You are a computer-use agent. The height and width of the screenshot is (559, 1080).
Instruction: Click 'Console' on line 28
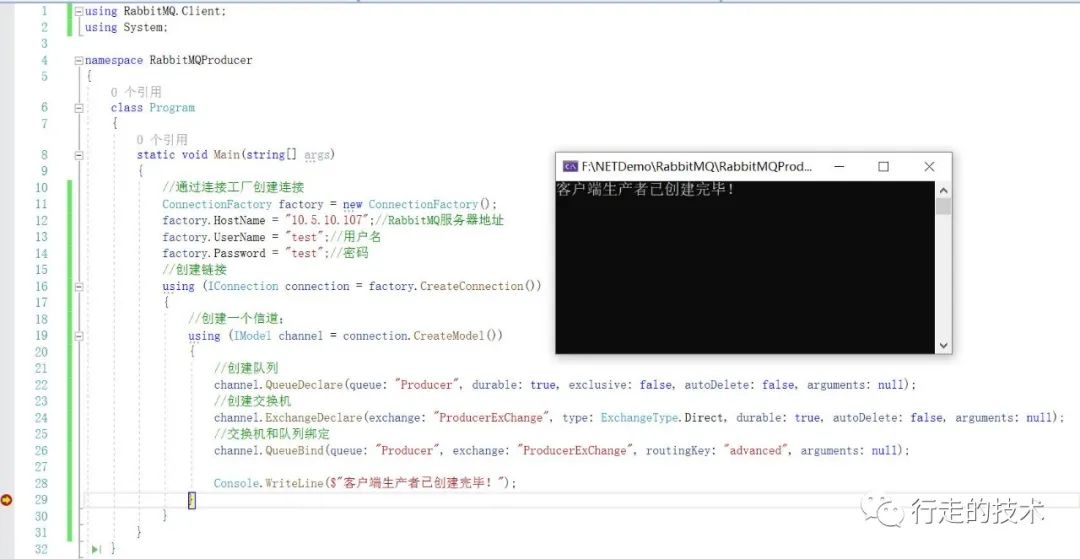coord(236,483)
